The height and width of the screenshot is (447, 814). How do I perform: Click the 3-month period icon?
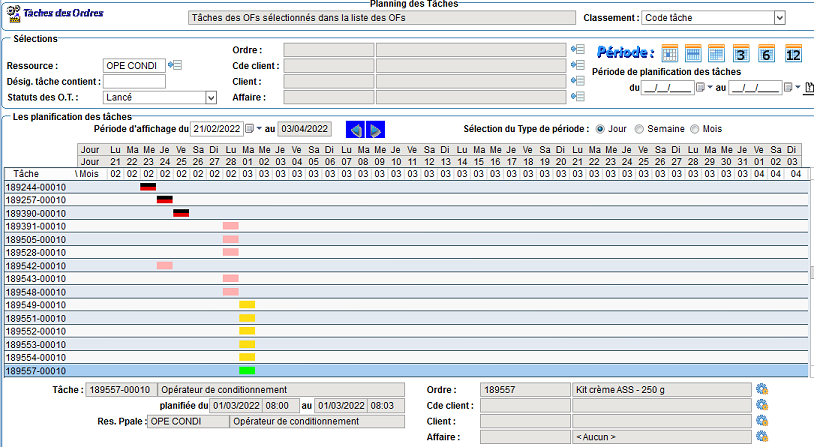click(x=741, y=54)
